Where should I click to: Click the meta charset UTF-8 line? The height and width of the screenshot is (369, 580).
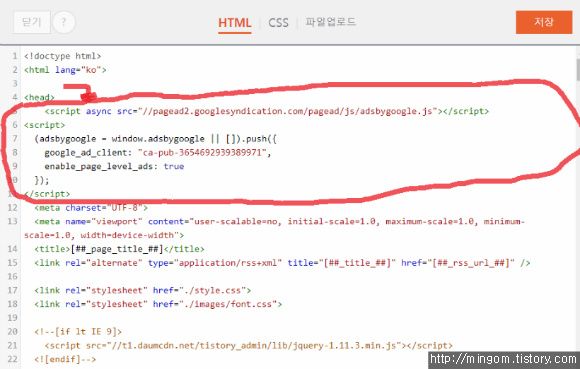coord(91,208)
